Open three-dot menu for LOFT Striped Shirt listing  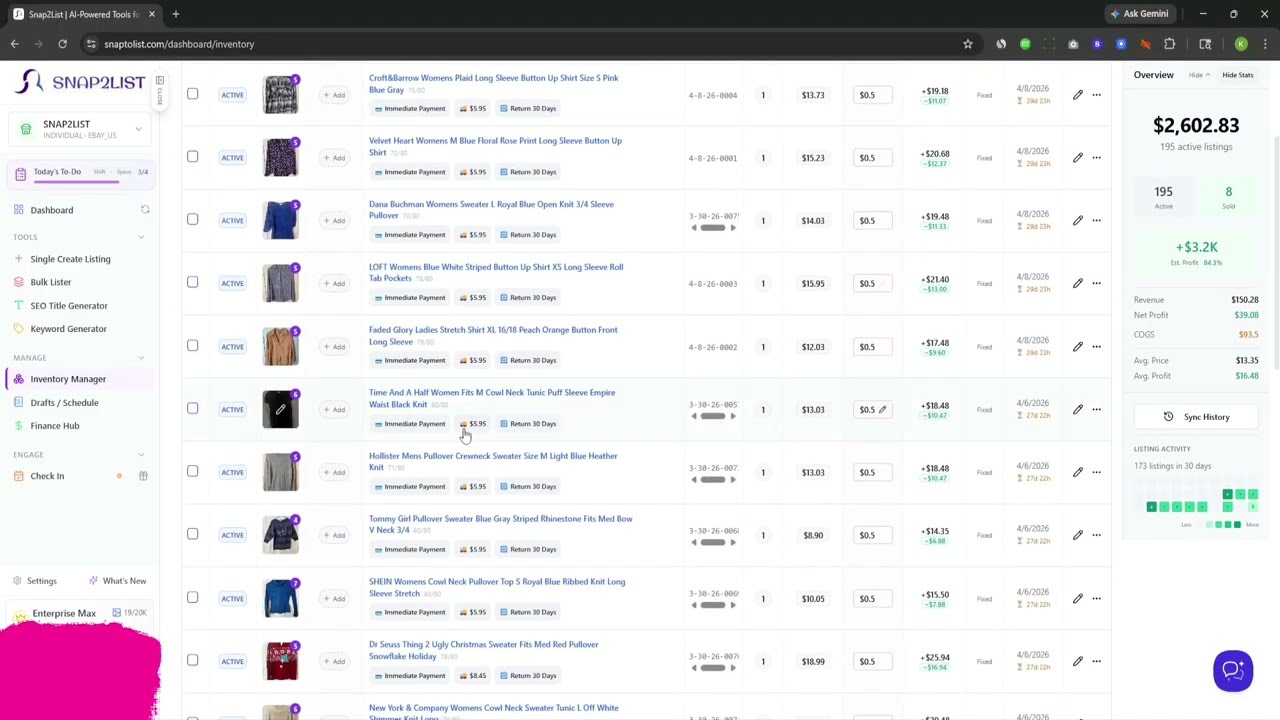click(x=1096, y=284)
